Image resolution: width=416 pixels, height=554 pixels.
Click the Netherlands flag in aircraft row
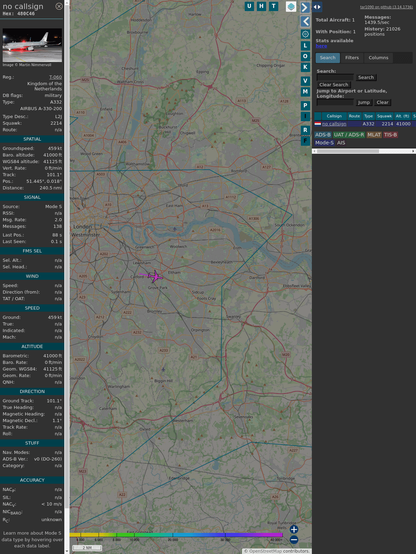(x=318, y=124)
